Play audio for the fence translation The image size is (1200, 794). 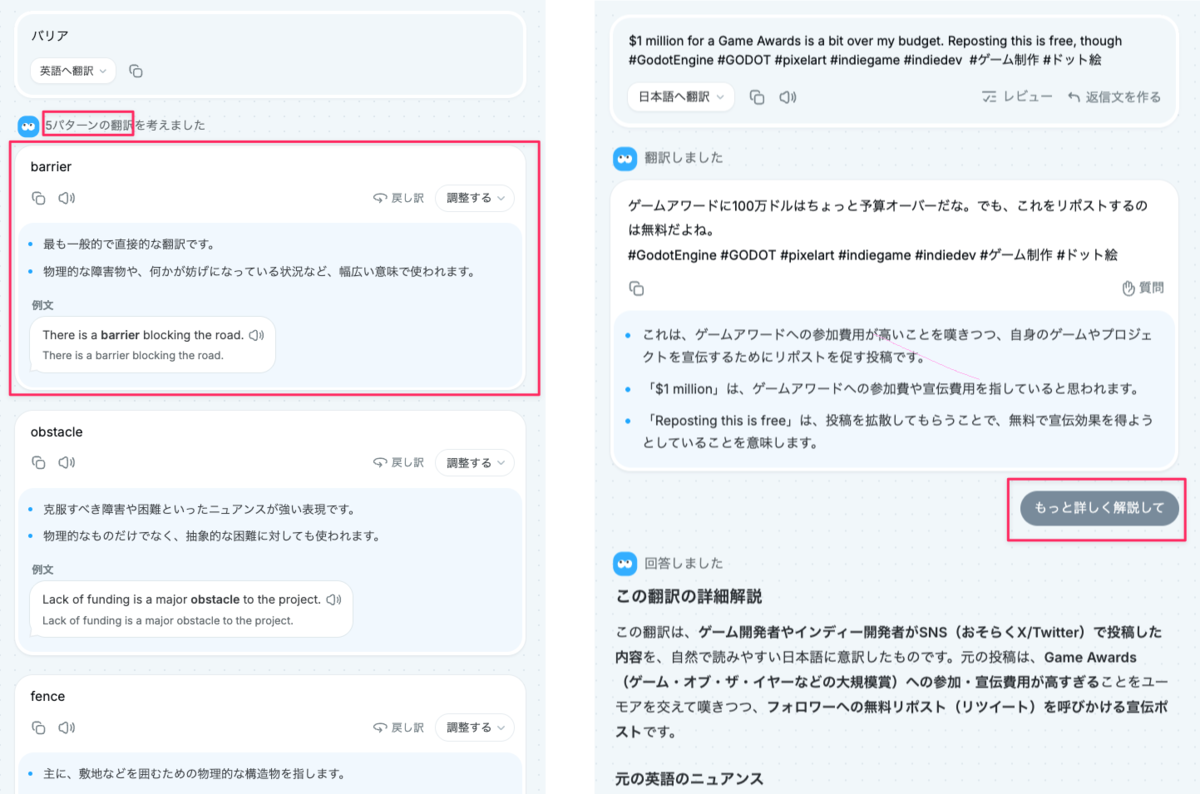click(66, 727)
